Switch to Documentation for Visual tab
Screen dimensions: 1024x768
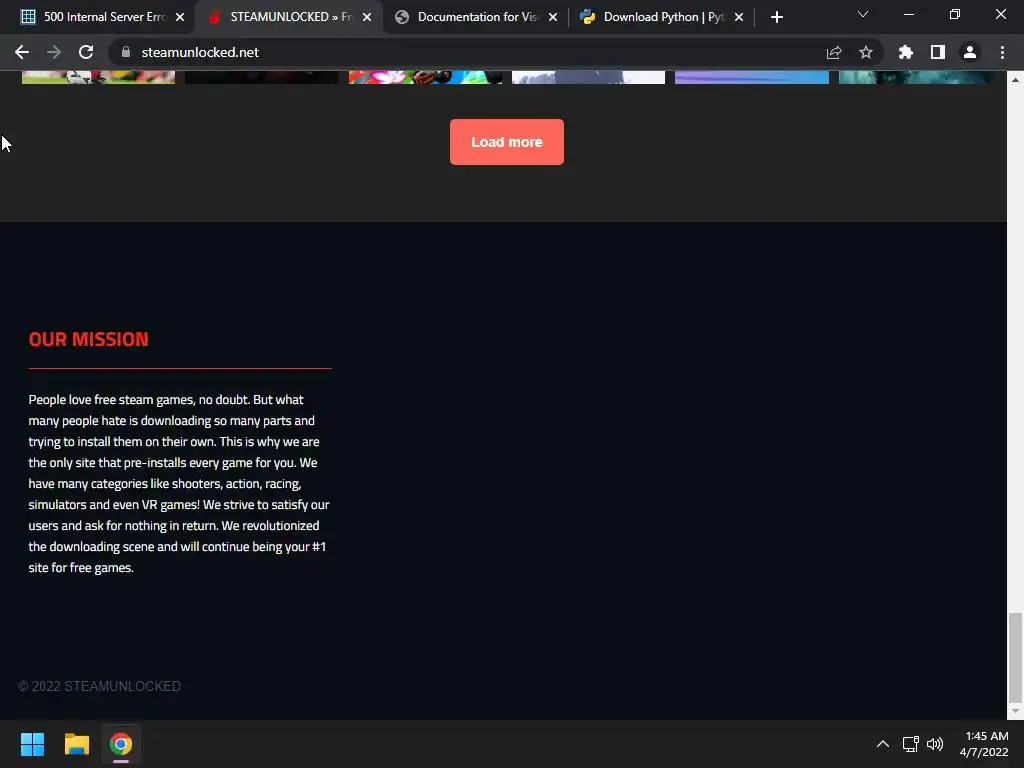pyautogui.click(x=476, y=17)
